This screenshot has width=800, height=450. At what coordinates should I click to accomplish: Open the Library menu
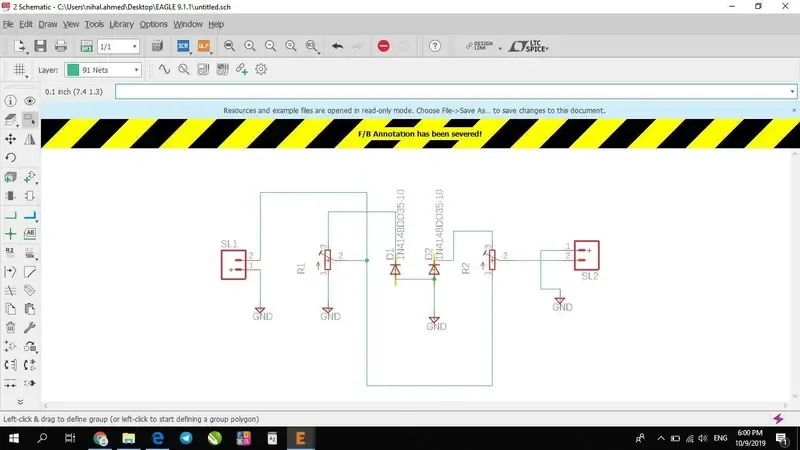[121, 23]
